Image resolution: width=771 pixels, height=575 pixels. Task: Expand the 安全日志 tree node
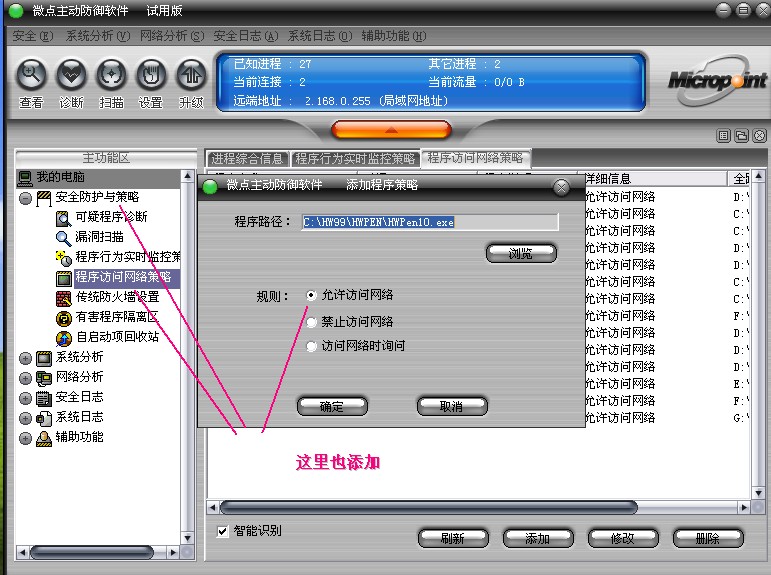click(26, 398)
